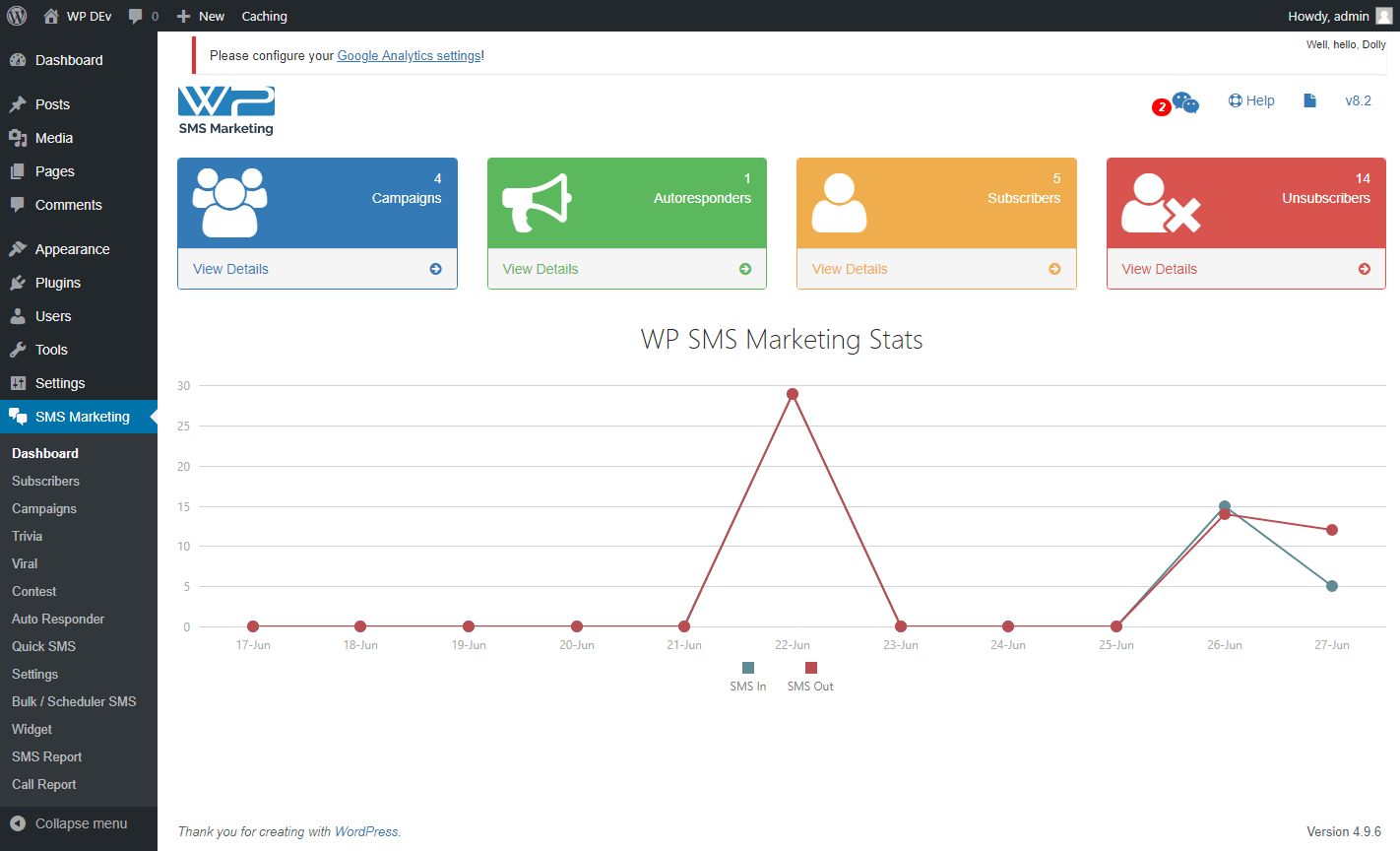Open the SMS Report submenu item
The width and height of the screenshot is (1400, 851).
(x=47, y=756)
